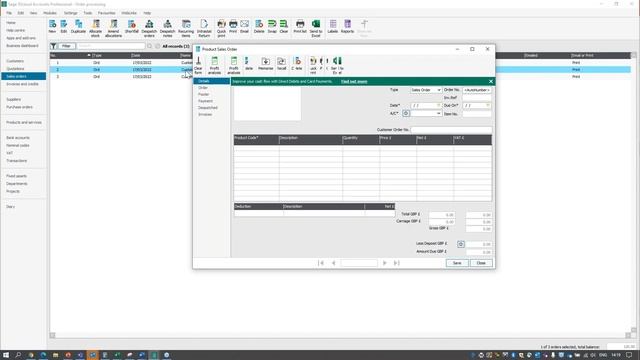Screen dimensions: 640x360
Task: Click the New order toolbar icon
Action: click(x=52, y=27)
